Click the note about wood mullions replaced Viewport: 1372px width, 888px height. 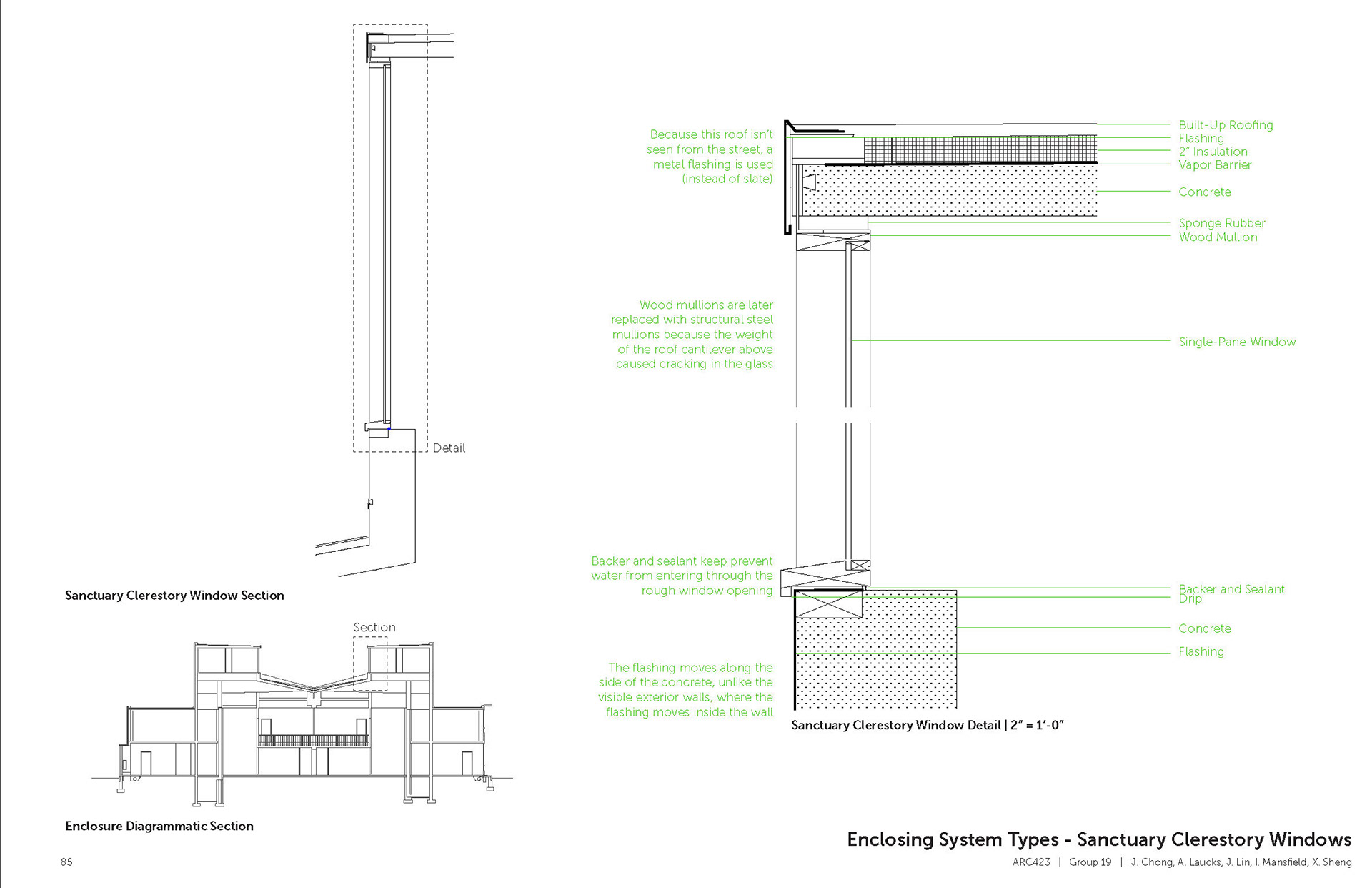tap(692, 335)
